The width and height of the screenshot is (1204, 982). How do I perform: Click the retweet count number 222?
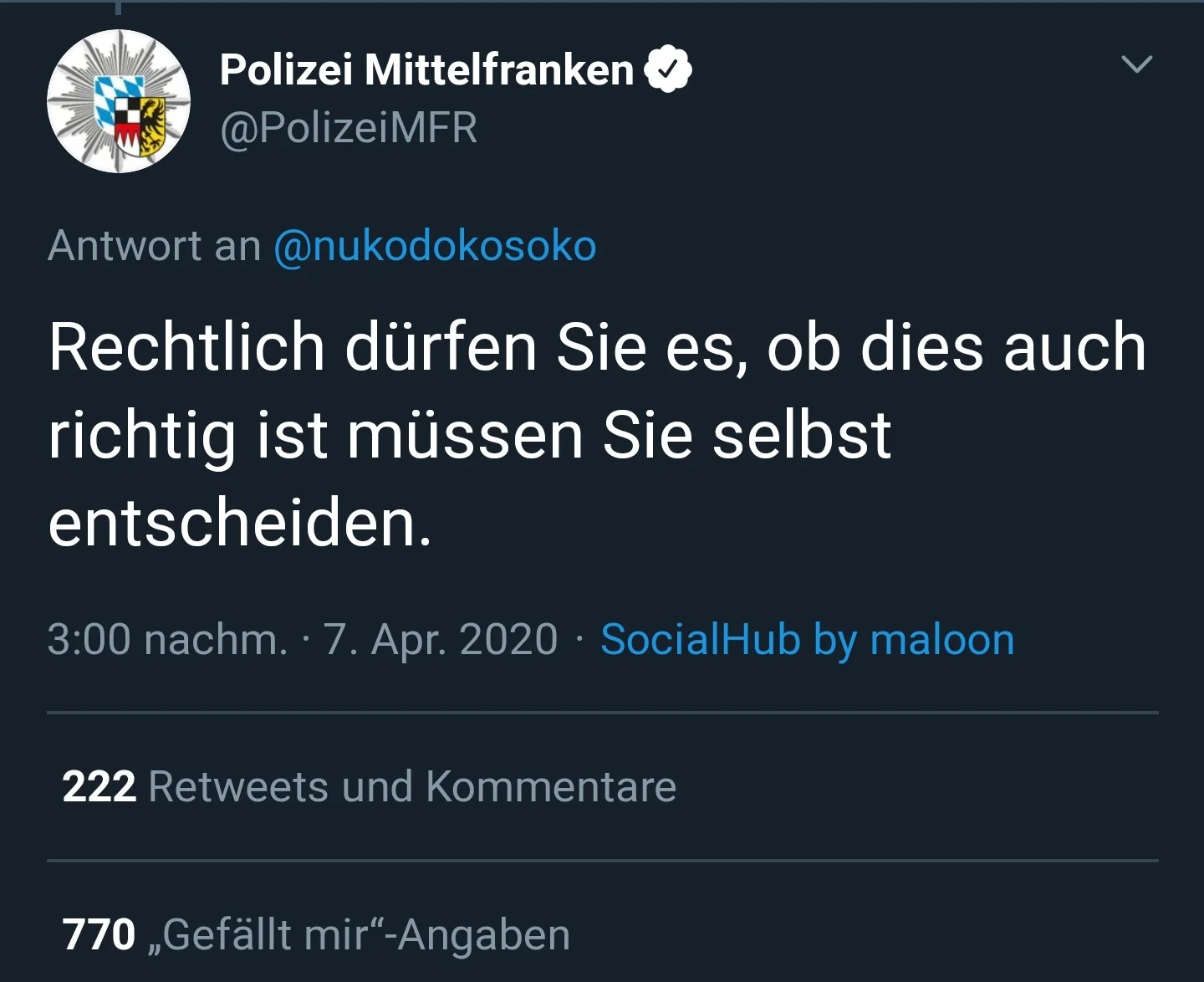pyautogui.click(x=99, y=786)
